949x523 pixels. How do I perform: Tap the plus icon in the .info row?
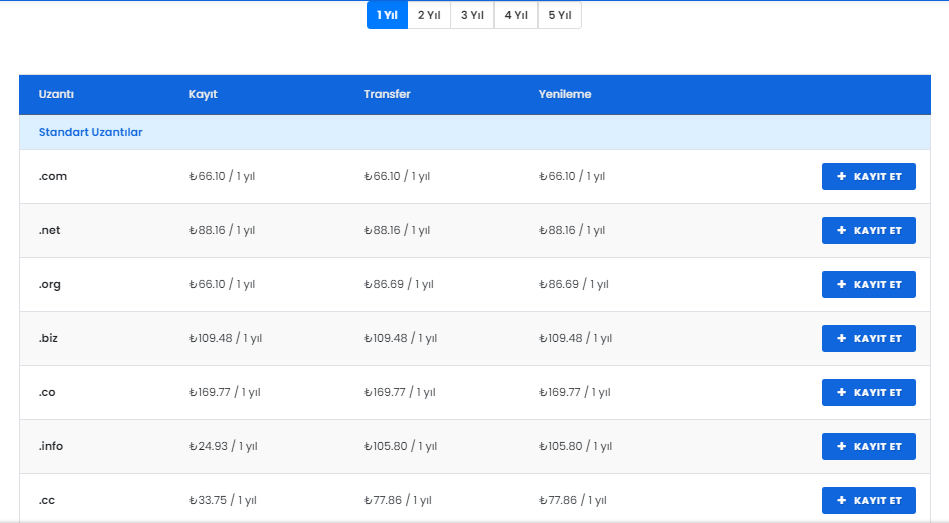click(841, 446)
